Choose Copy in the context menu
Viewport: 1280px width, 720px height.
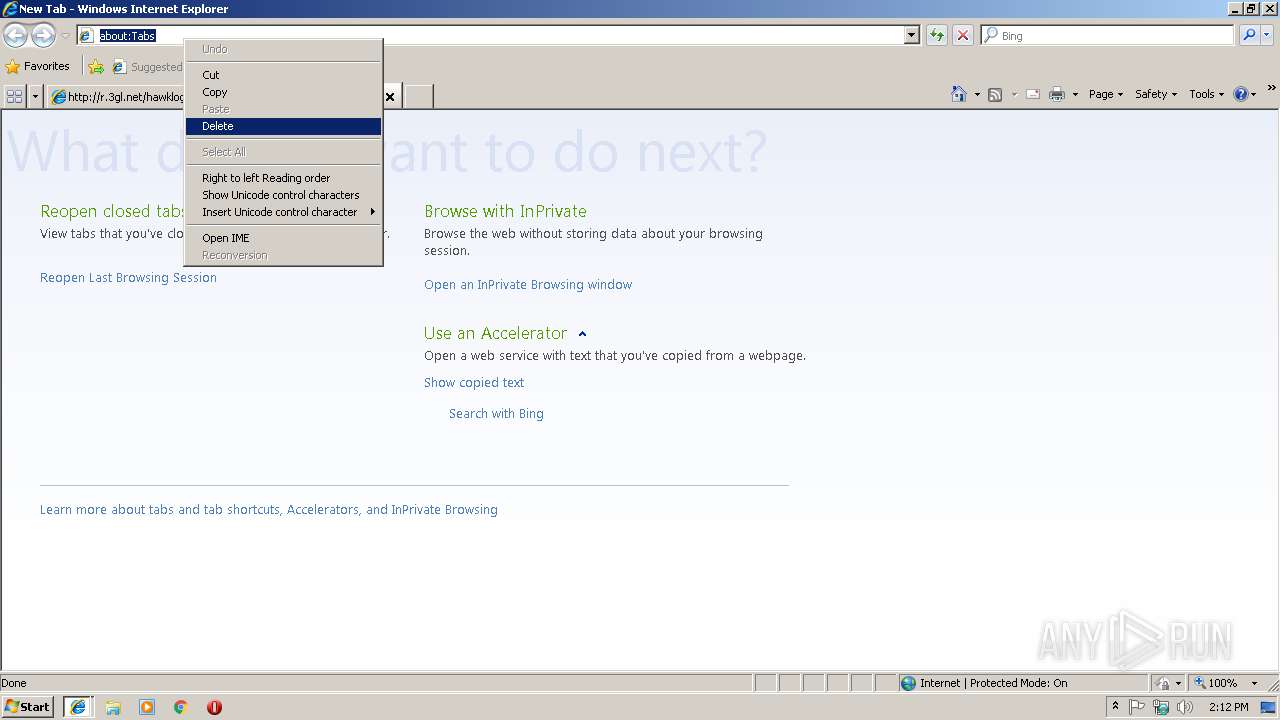(x=283, y=92)
